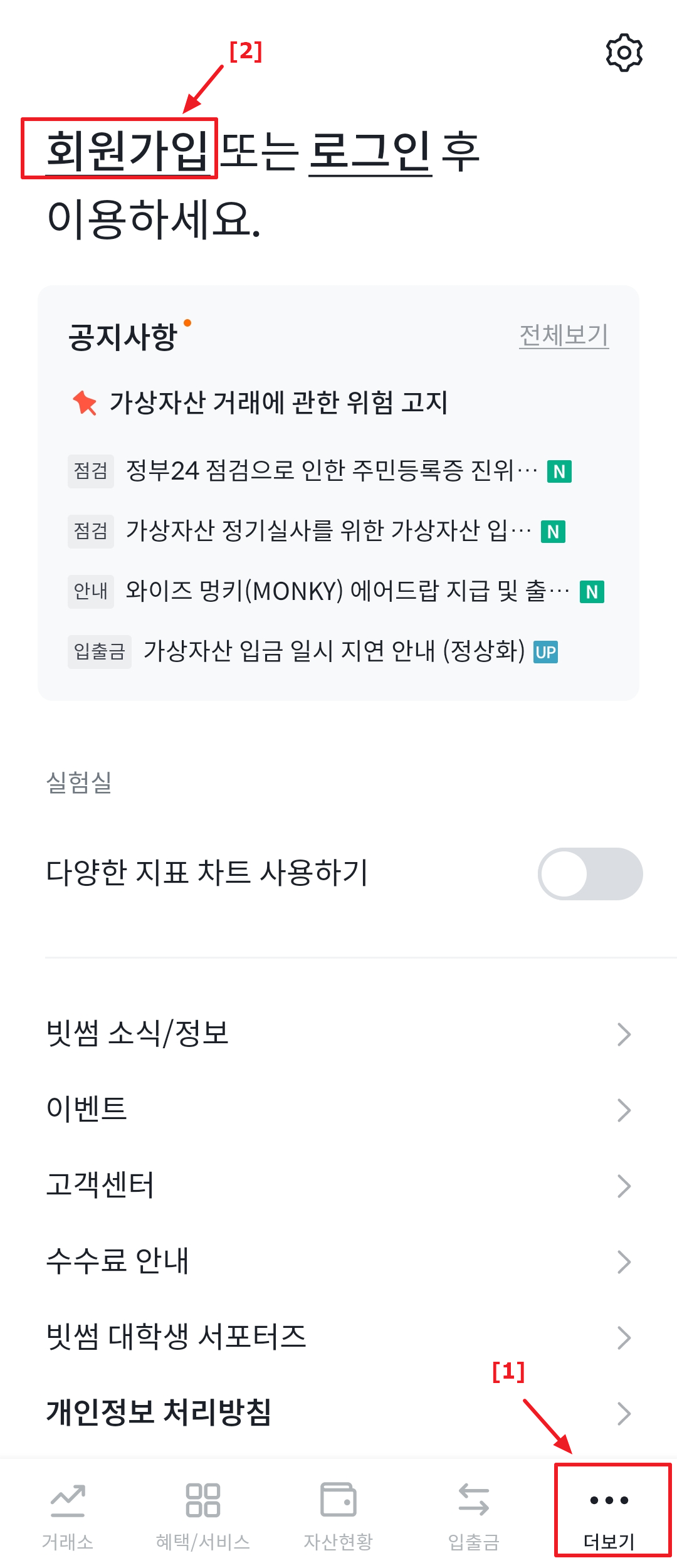Tap the red pin icon notice

[x=85, y=403]
